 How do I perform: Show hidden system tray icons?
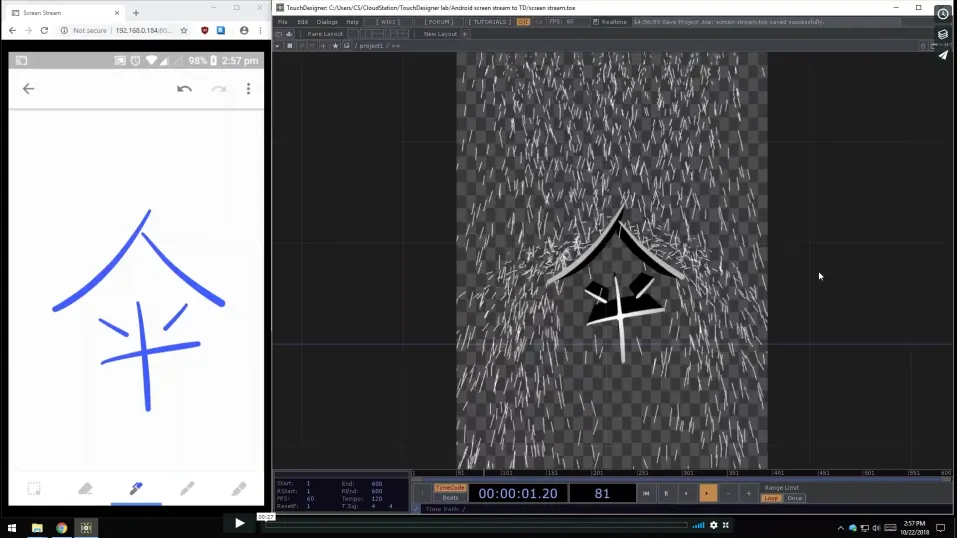tap(841, 528)
